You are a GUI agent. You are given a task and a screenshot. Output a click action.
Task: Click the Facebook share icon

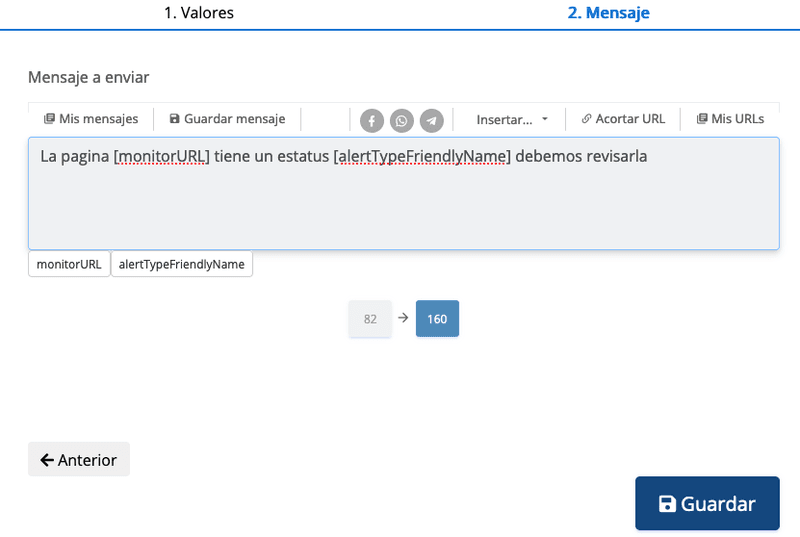371,121
